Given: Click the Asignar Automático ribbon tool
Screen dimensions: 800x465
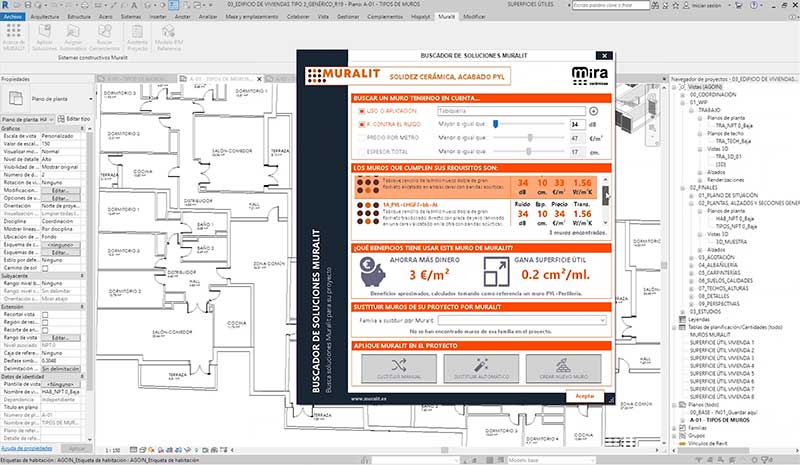Looking at the screenshot, I should point(73,37).
